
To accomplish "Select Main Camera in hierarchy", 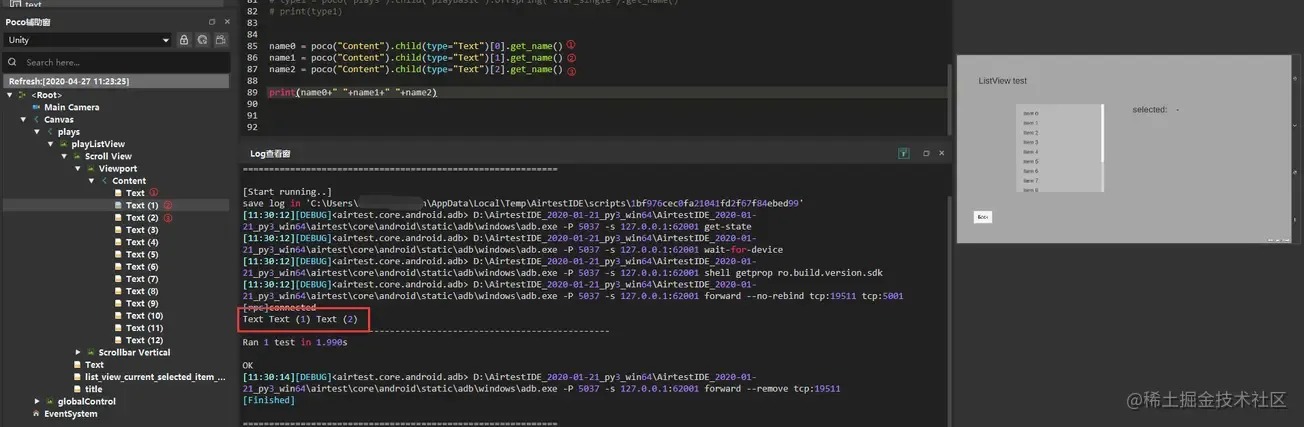I will (71, 107).
